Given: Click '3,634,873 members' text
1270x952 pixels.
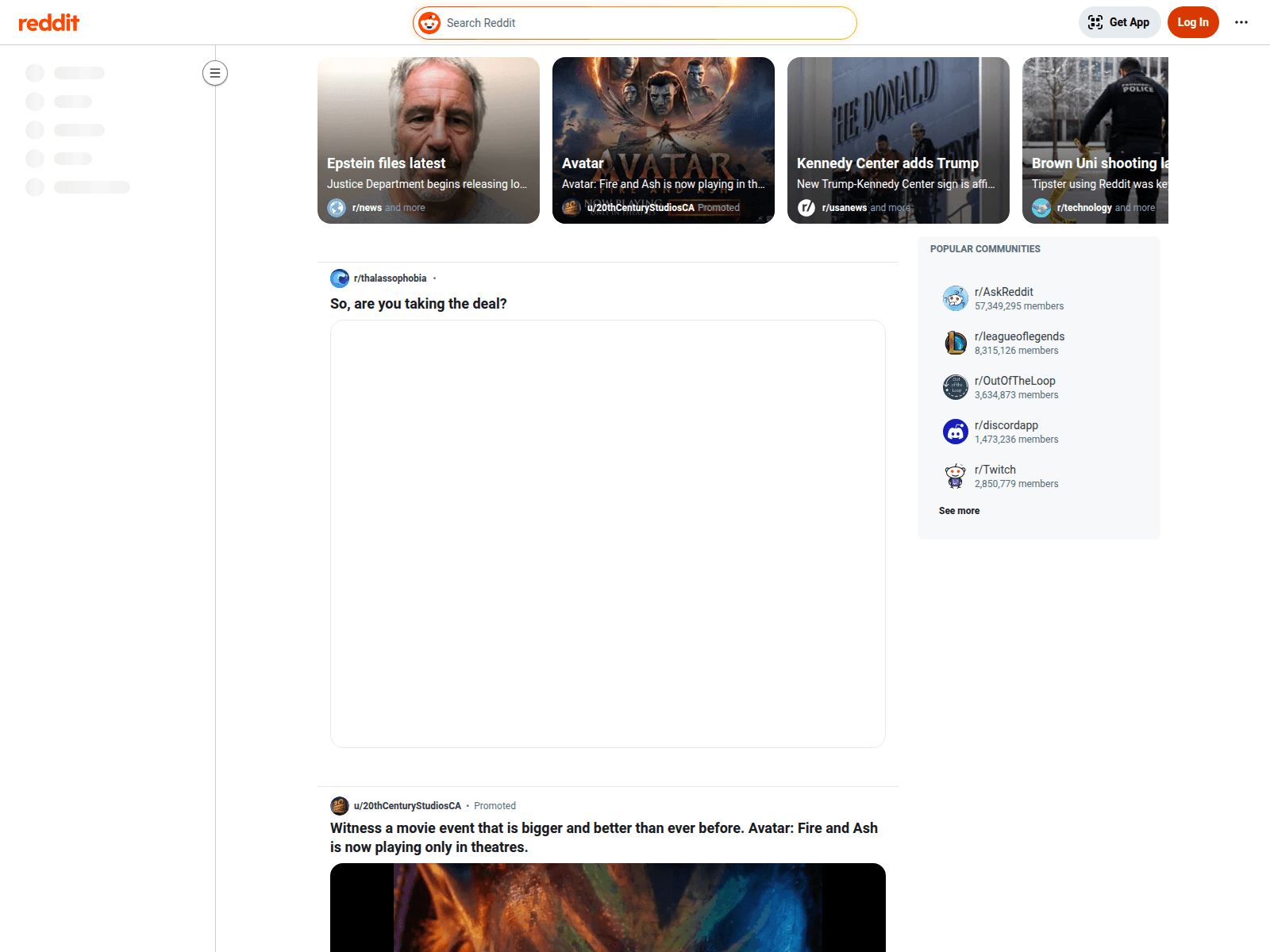Looking at the screenshot, I should pyautogui.click(x=1017, y=395).
